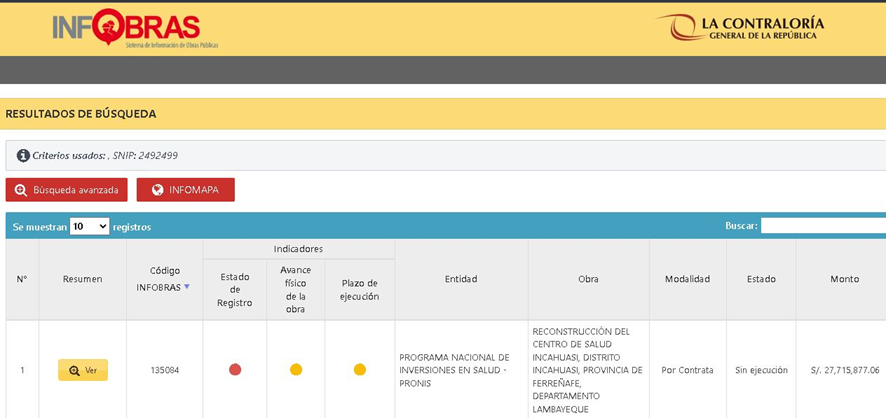Click the magnifier icon in Búsqueda avanzada
This screenshot has width=886, height=418.
click(21, 190)
